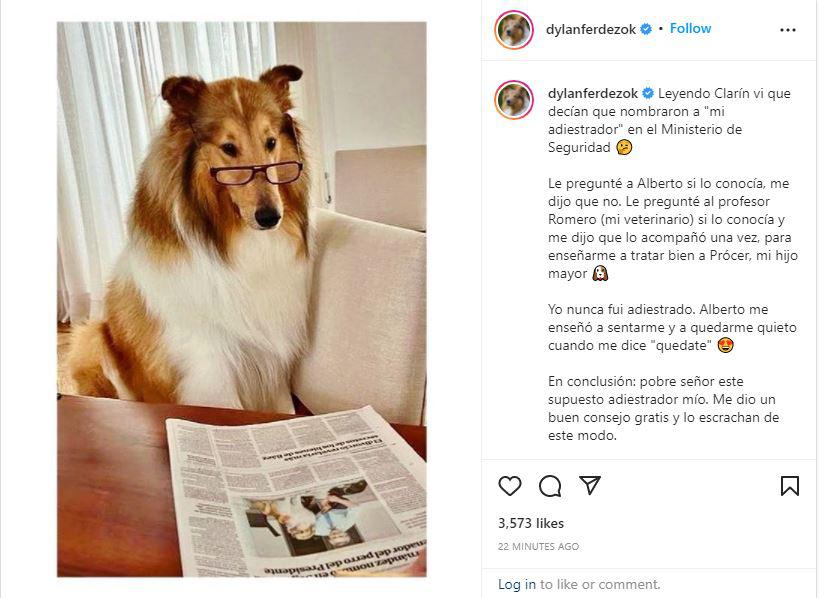The height and width of the screenshot is (598, 819).
Task: Click the verified badge in the caption
Action: point(648,93)
